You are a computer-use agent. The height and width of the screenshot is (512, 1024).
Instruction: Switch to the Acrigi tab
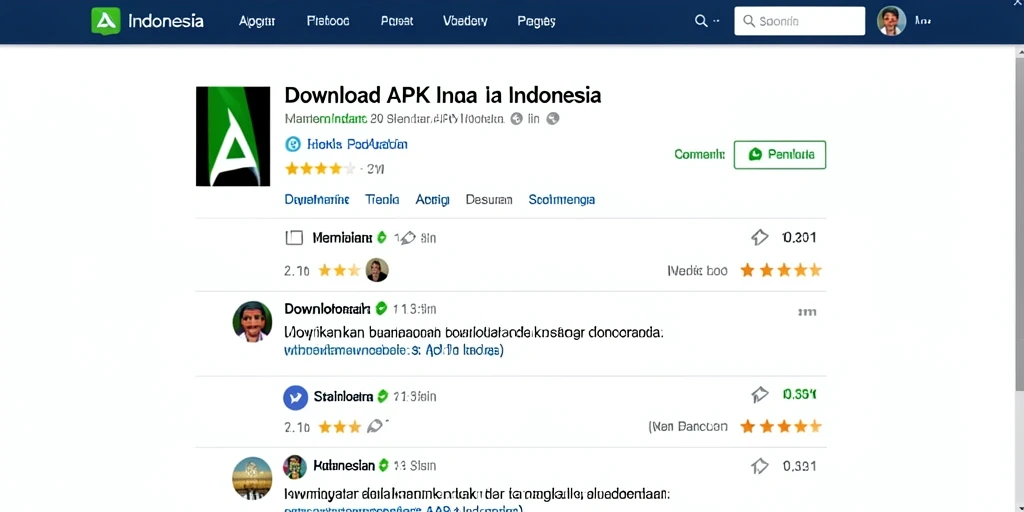(x=432, y=199)
